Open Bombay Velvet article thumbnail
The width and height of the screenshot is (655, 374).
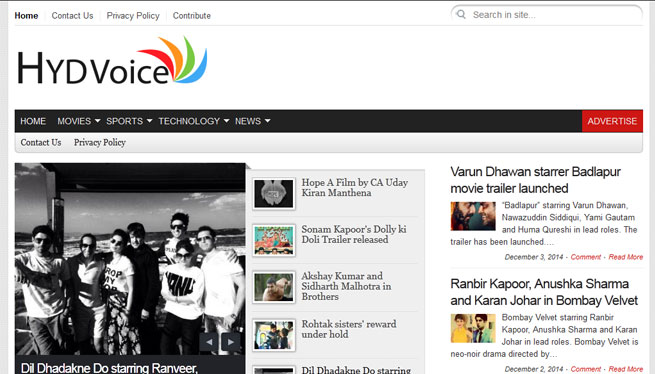click(473, 328)
